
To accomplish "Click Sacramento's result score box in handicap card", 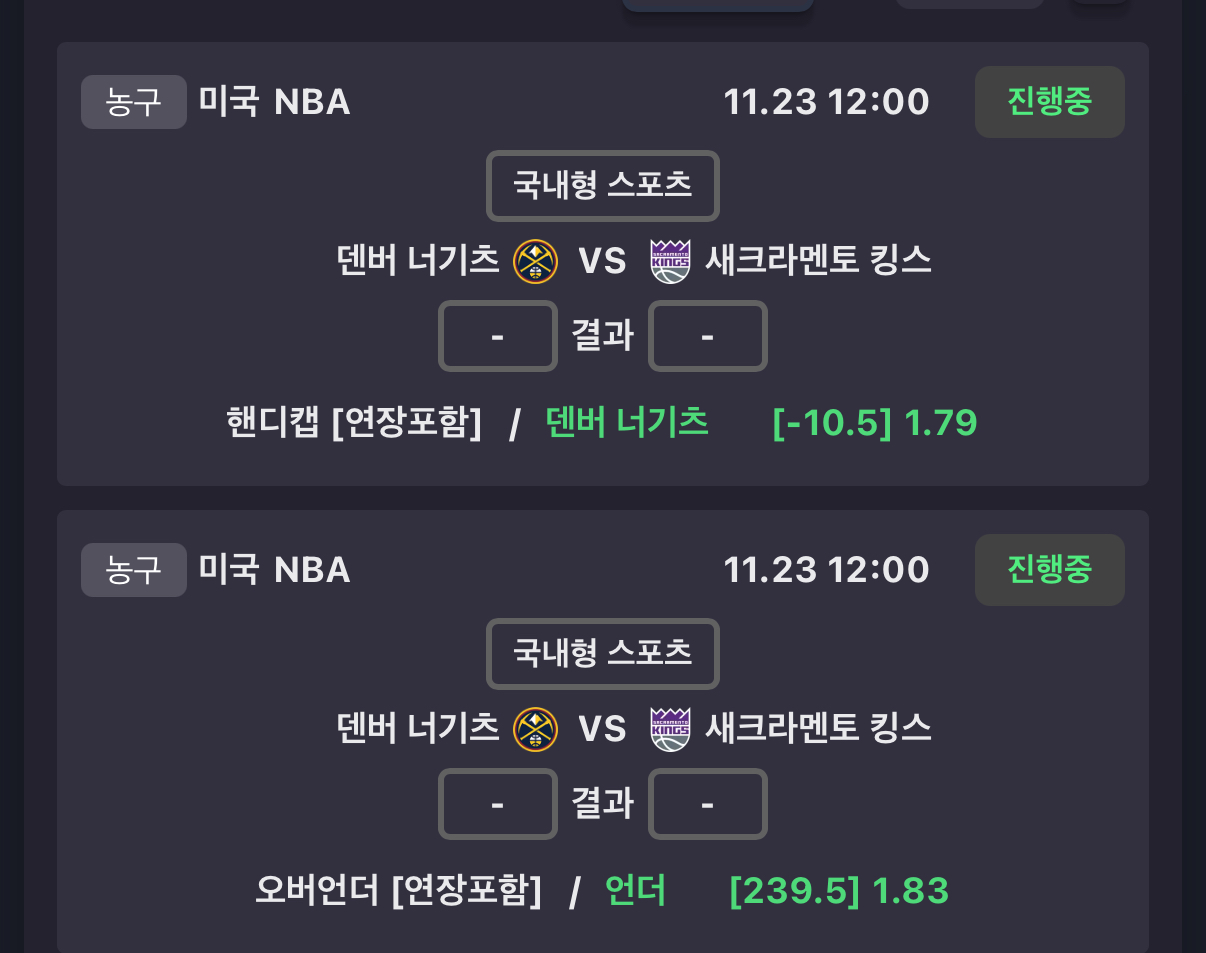I will coord(708,336).
